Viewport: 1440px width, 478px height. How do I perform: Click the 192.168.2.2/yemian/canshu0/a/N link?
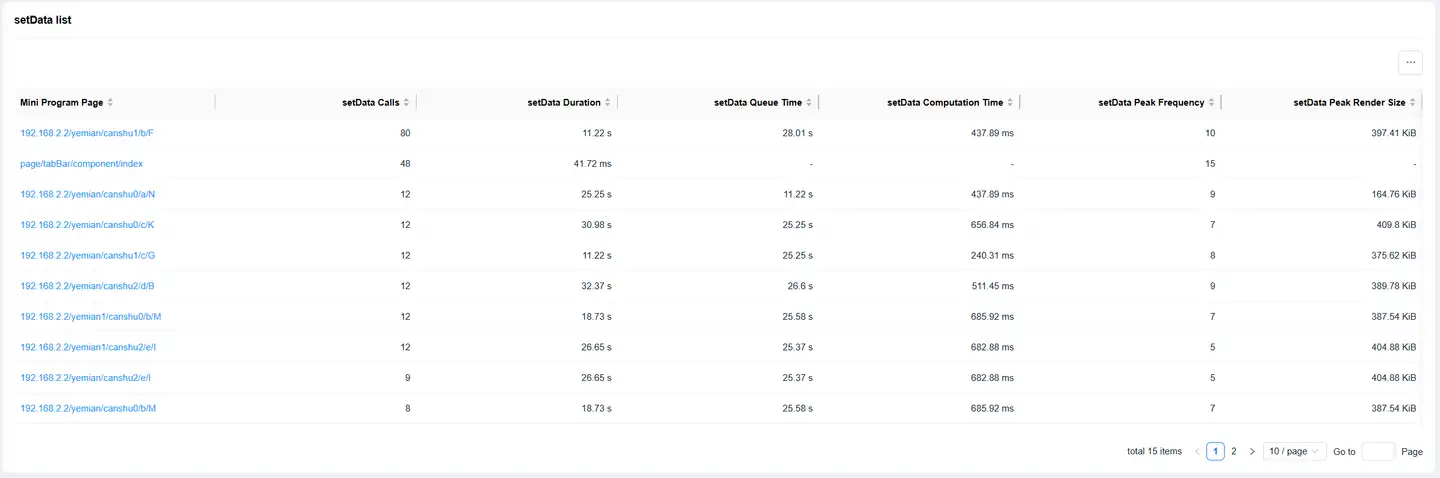point(88,194)
